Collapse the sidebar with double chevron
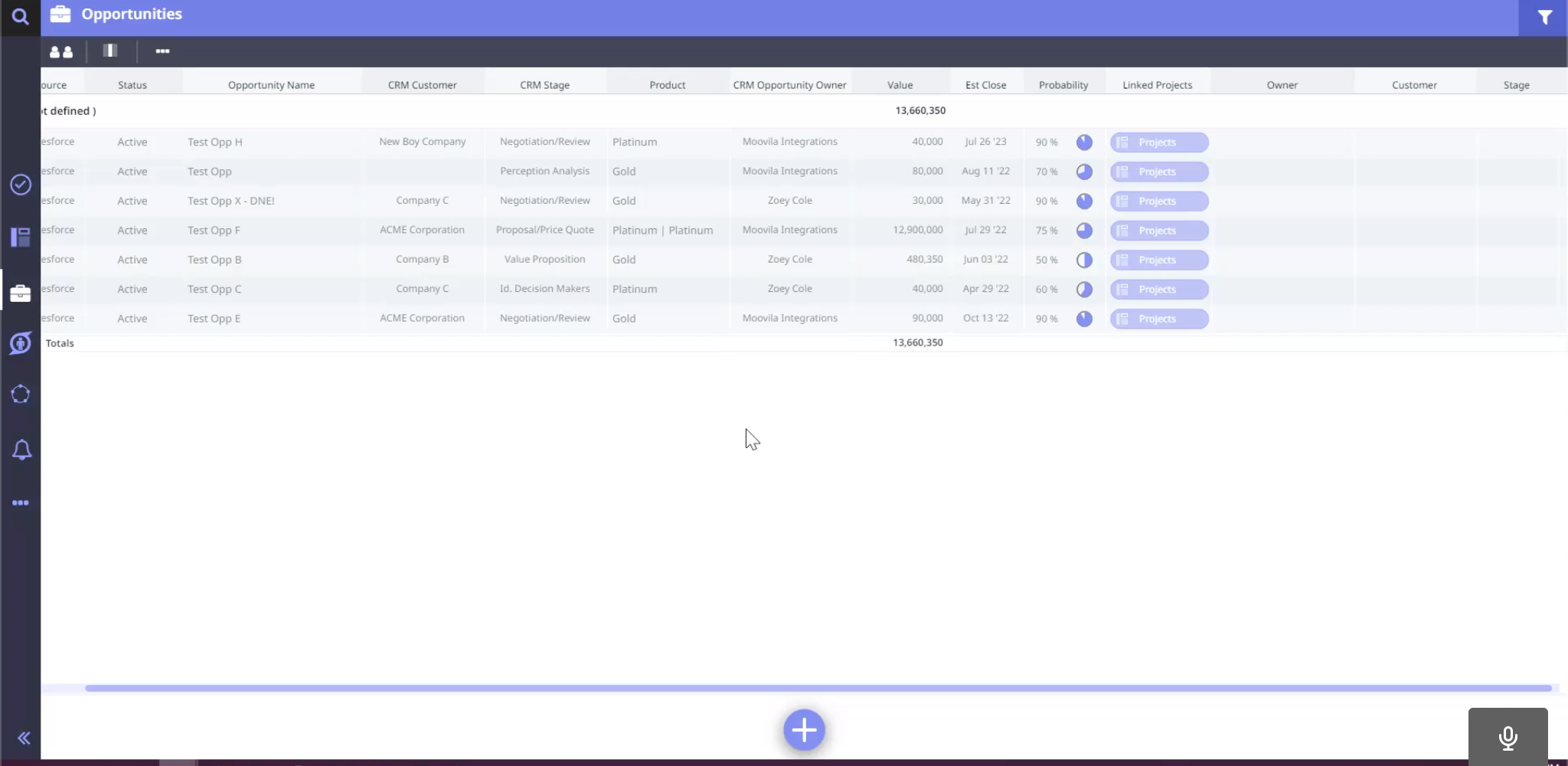The width and height of the screenshot is (1568, 766). tap(24, 738)
